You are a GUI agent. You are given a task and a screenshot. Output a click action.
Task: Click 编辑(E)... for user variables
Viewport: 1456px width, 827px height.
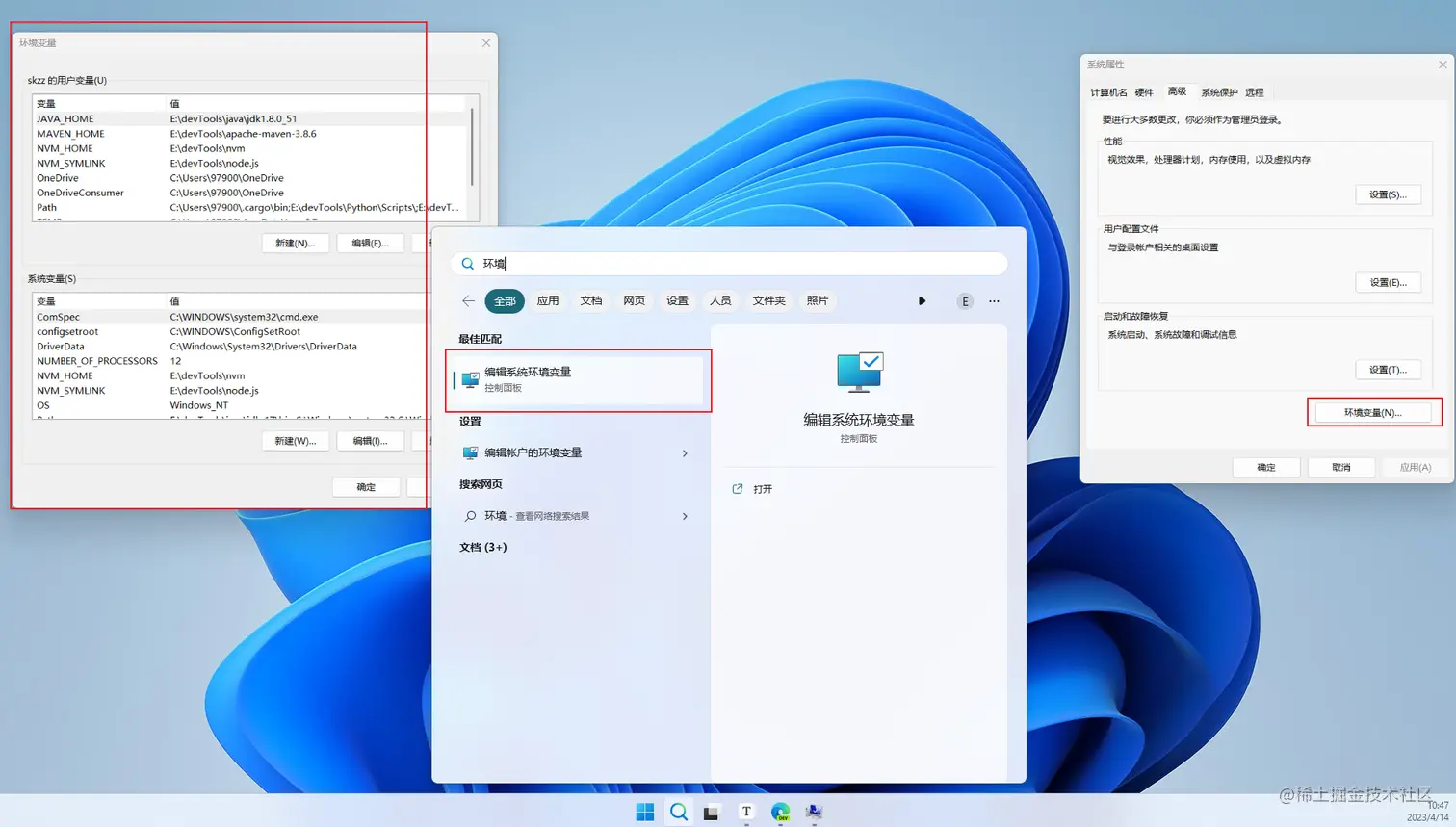(x=370, y=243)
